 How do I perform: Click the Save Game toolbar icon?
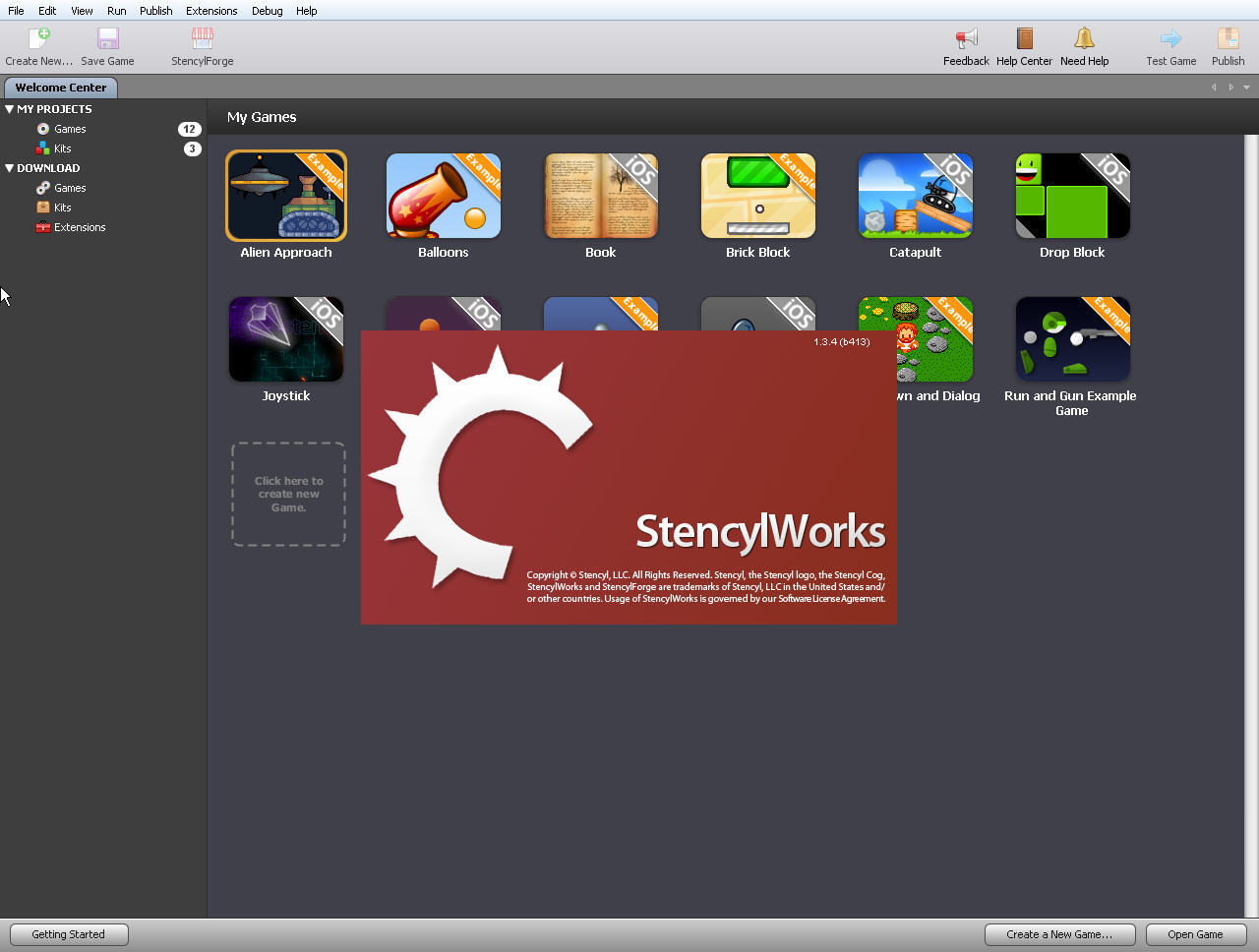coord(108,38)
